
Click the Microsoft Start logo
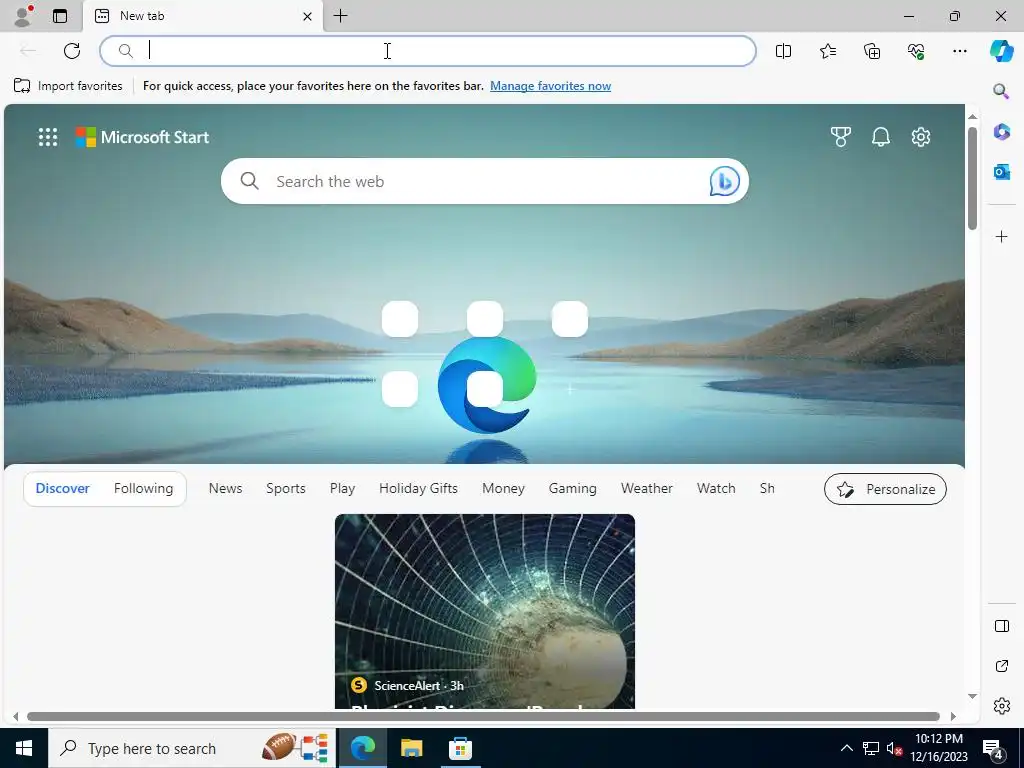[x=142, y=137]
